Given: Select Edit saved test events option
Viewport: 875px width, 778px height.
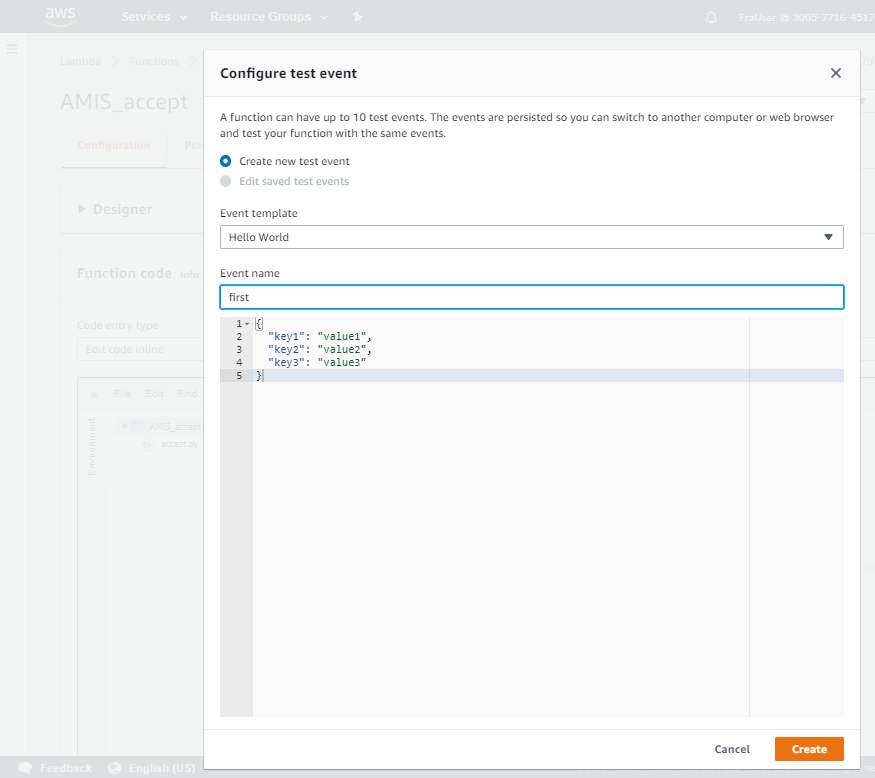Looking at the screenshot, I should pos(226,181).
